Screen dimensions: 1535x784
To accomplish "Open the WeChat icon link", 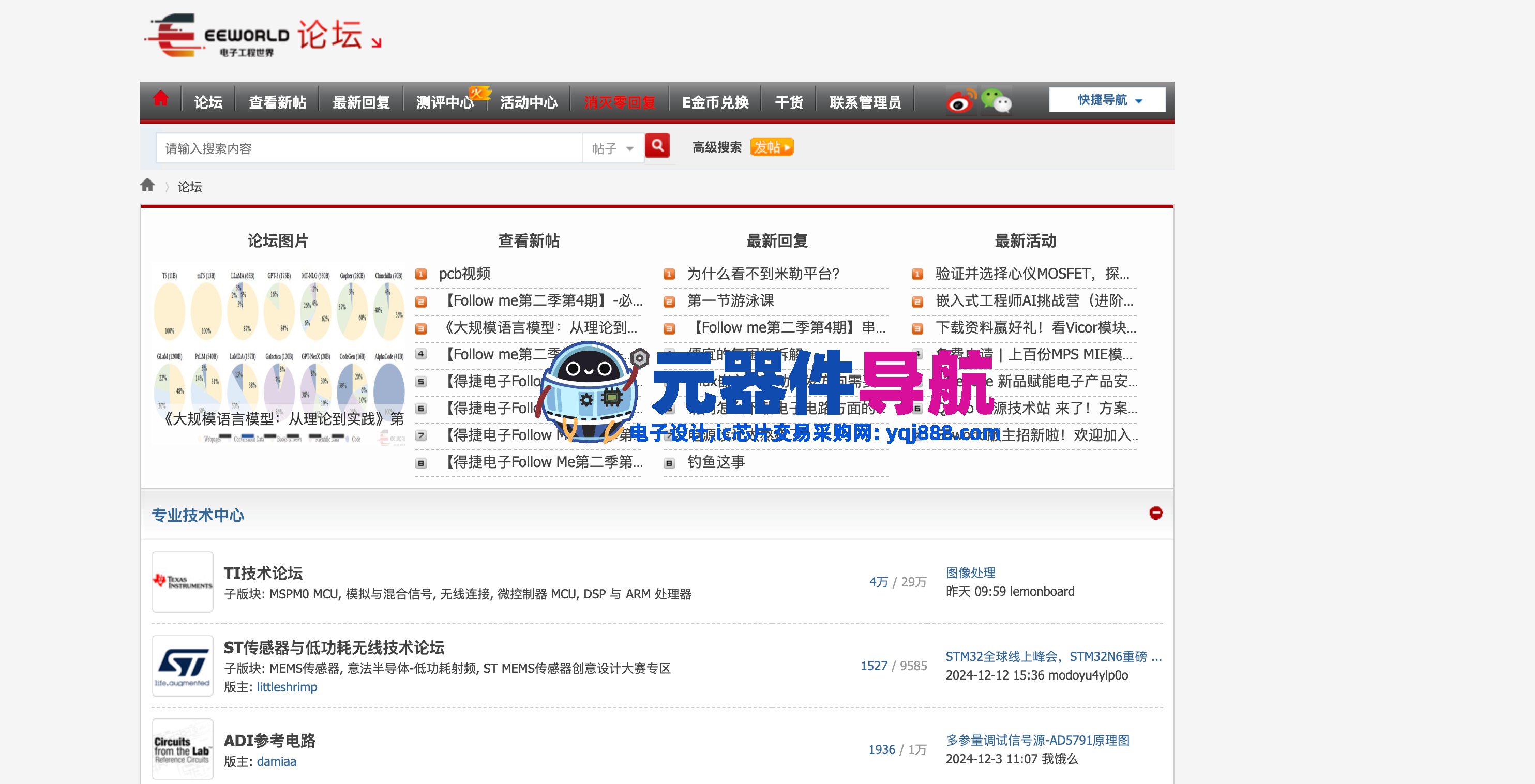I will click(x=996, y=101).
